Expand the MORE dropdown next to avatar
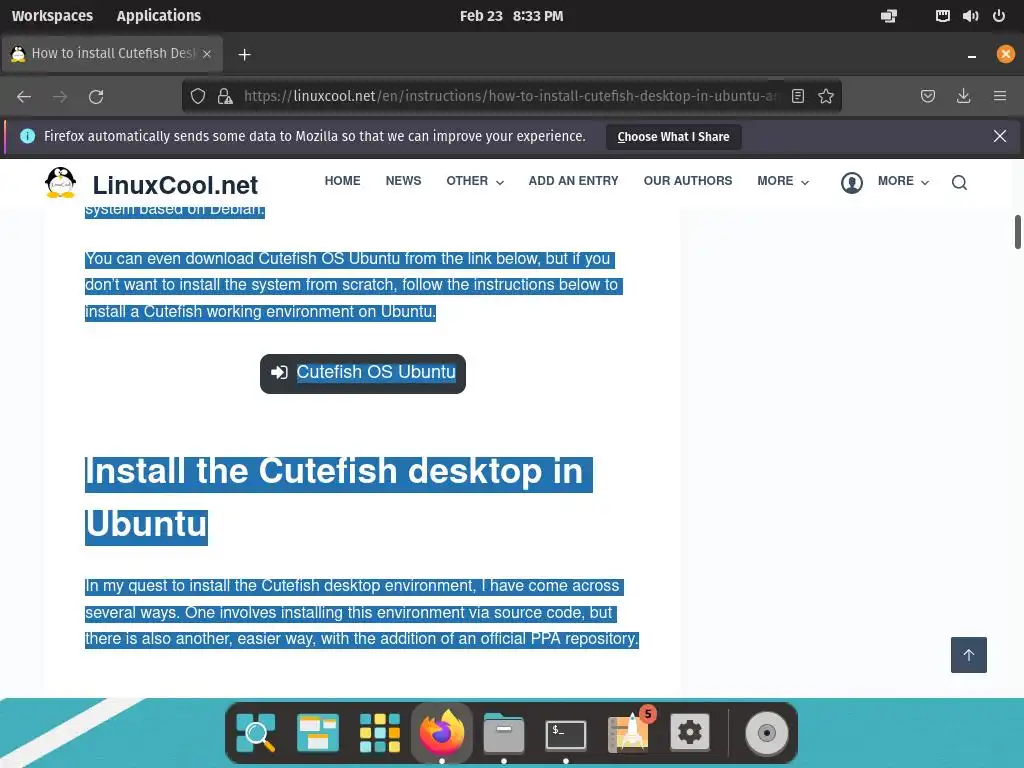Image resolution: width=1024 pixels, height=768 pixels. pyautogui.click(x=903, y=181)
